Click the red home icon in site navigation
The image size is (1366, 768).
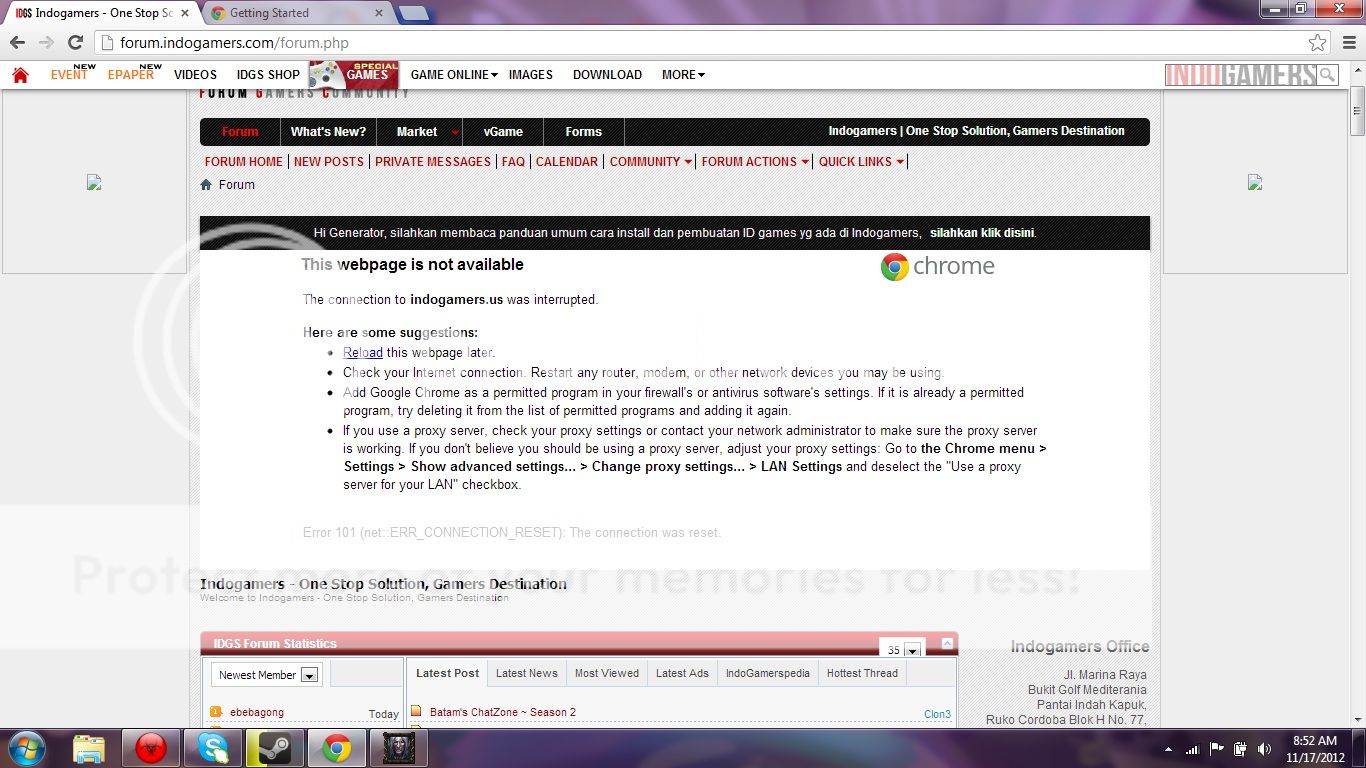20,75
